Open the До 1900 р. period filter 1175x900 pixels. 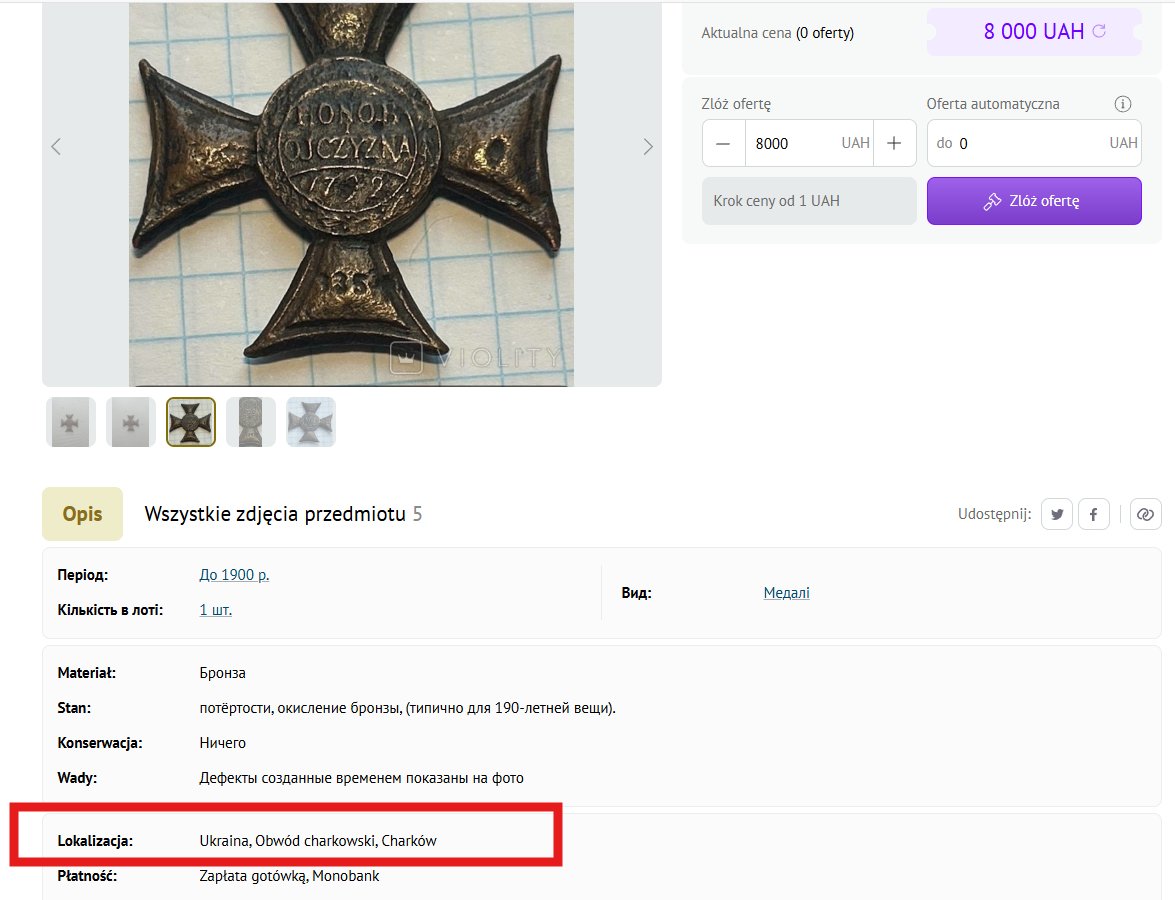click(x=234, y=574)
